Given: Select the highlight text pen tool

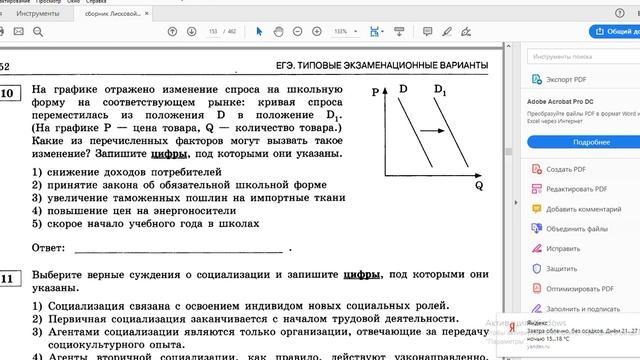Looking at the screenshot, I should point(447,31).
